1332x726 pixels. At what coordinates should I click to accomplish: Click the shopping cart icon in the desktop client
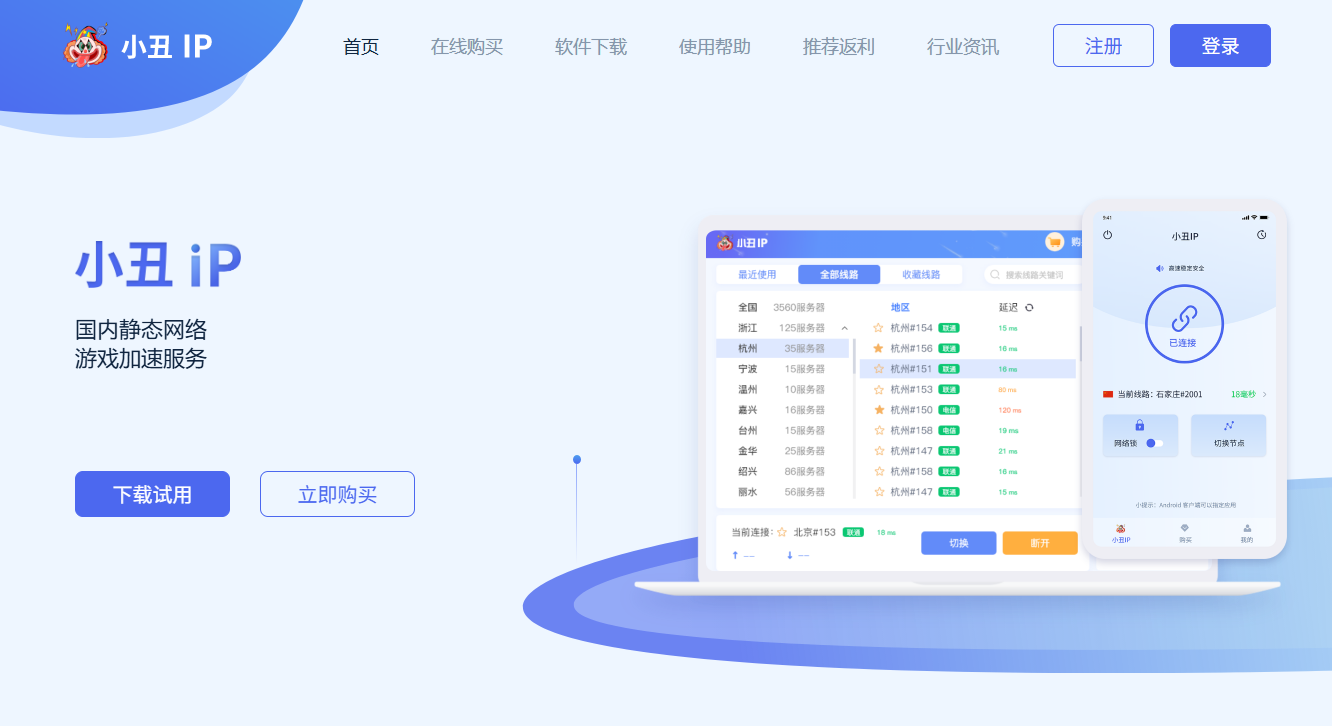[1054, 242]
